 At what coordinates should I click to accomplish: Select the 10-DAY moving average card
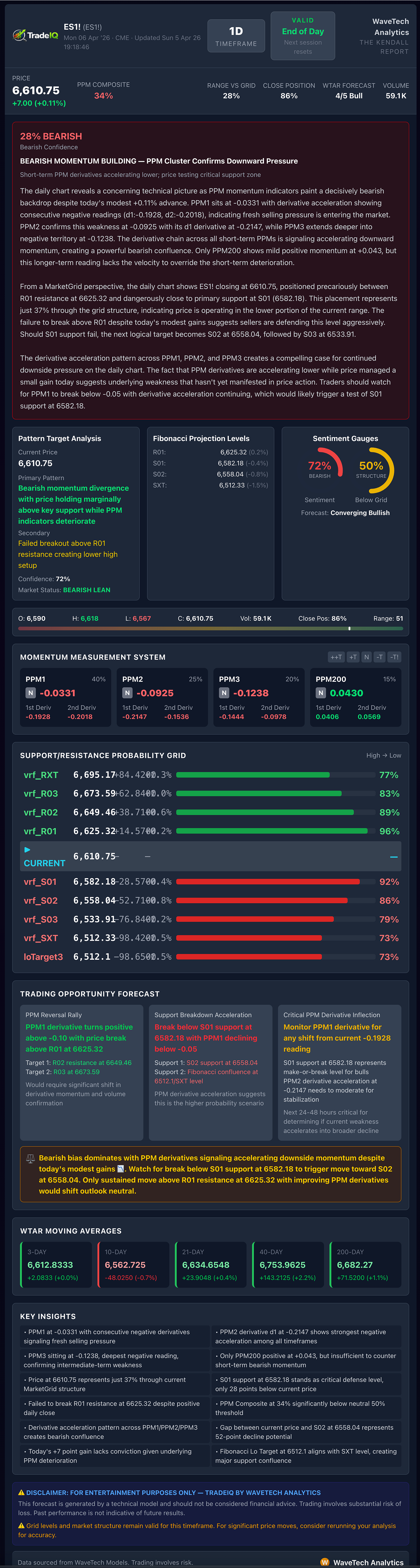click(133, 1264)
